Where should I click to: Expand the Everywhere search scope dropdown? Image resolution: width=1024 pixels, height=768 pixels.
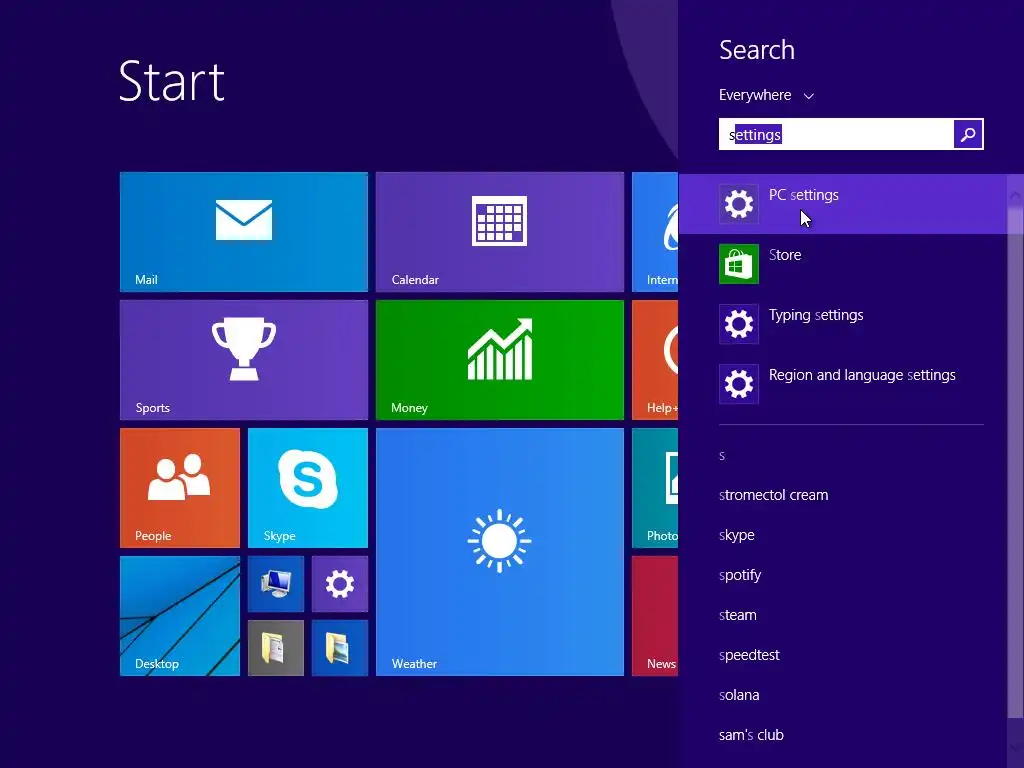pyautogui.click(x=766, y=95)
